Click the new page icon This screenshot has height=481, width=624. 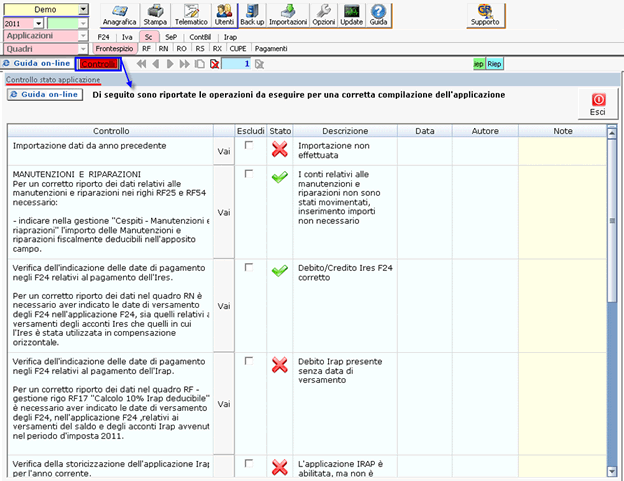click(200, 64)
